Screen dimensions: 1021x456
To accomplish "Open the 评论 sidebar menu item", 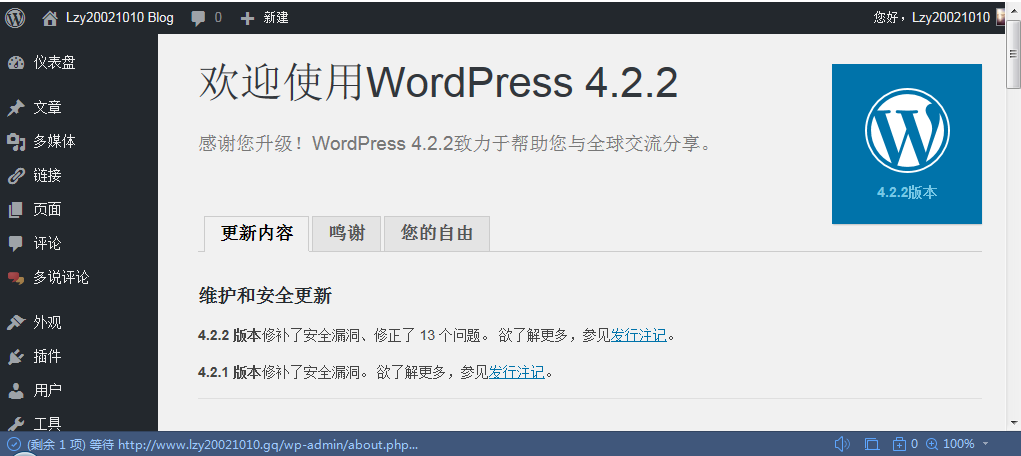I will tap(48, 243).
